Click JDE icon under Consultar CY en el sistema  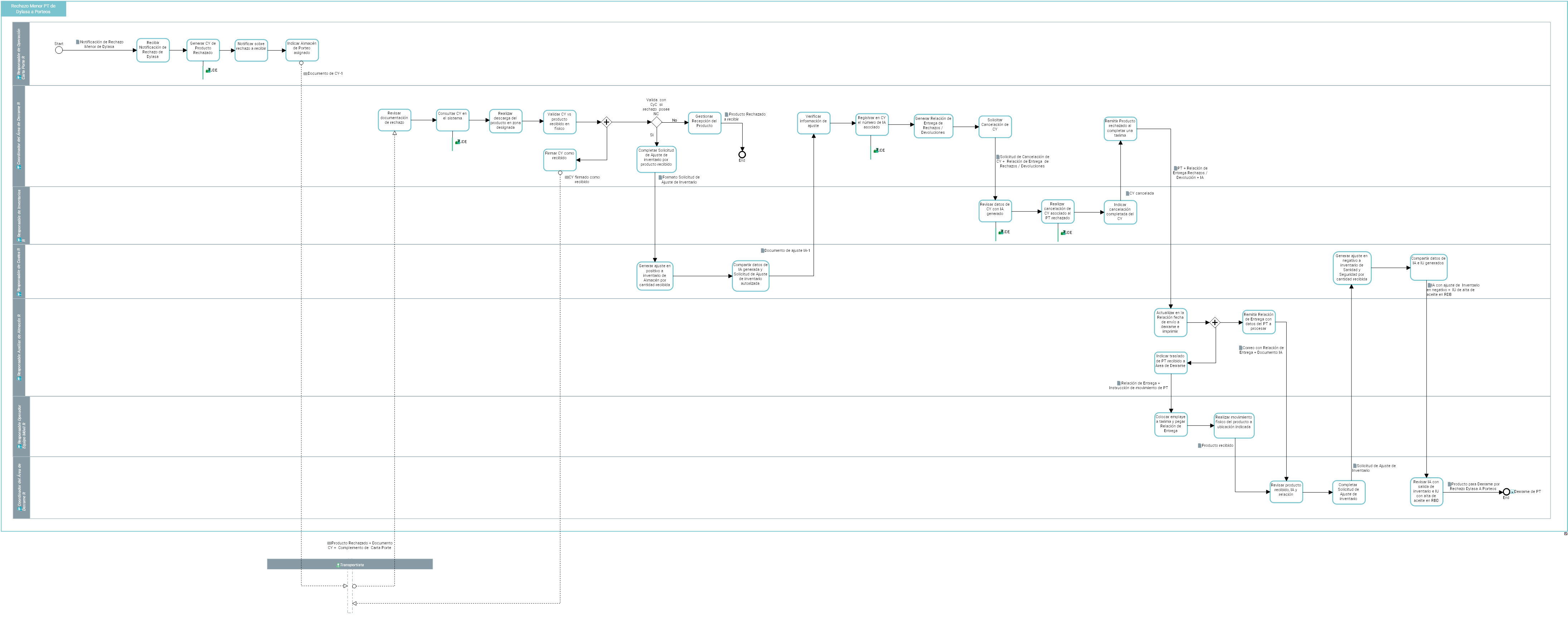tap(458, 142)
